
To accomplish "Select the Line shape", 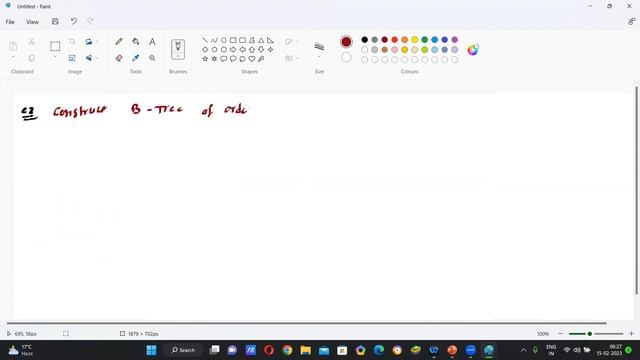I will pos(205,40).
